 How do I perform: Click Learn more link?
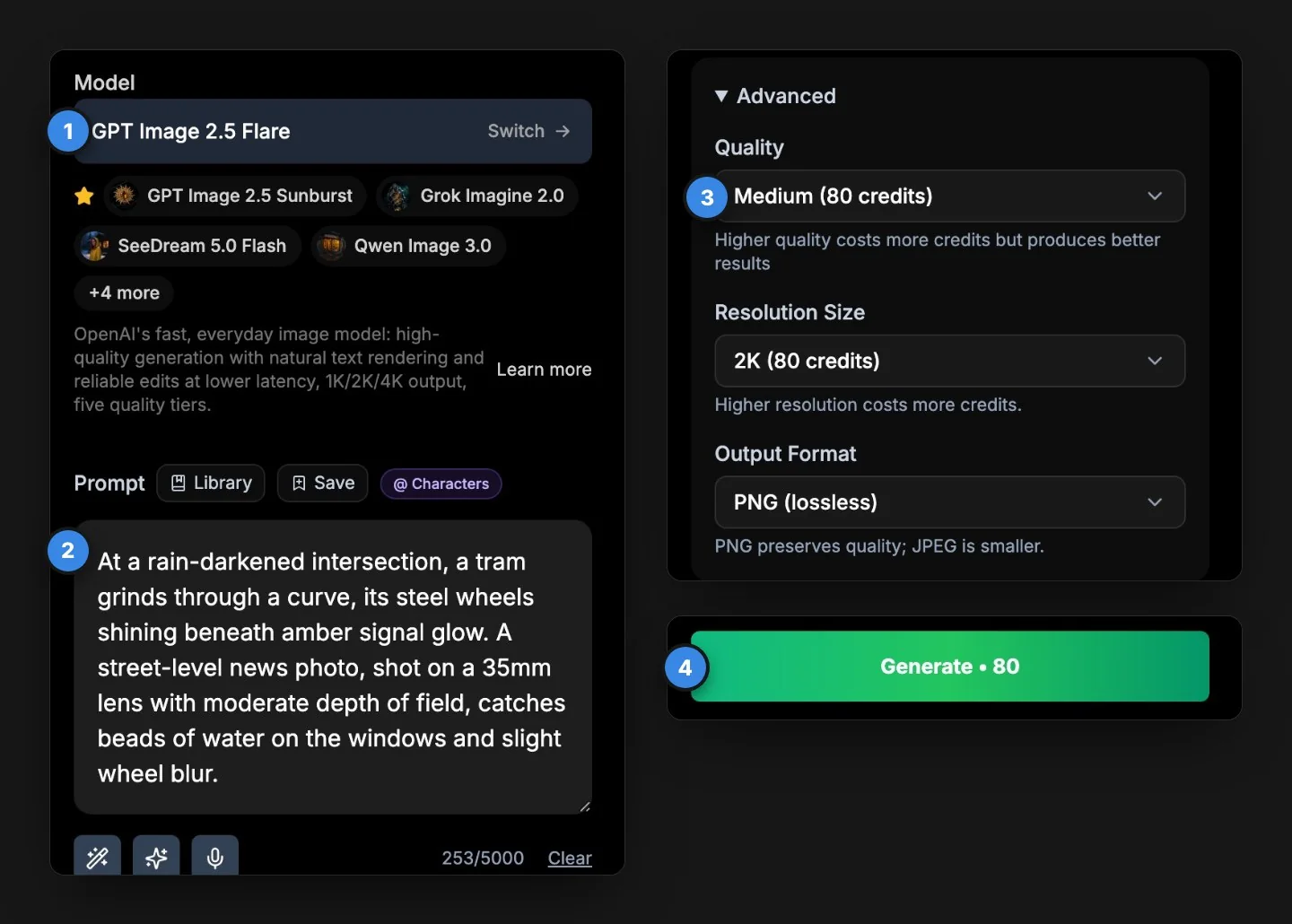coord(544,370)
